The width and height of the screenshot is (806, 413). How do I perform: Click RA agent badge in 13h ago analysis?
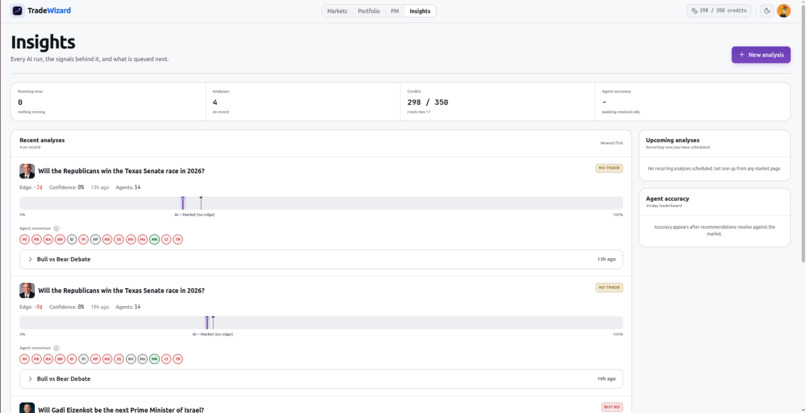(48, 239)
